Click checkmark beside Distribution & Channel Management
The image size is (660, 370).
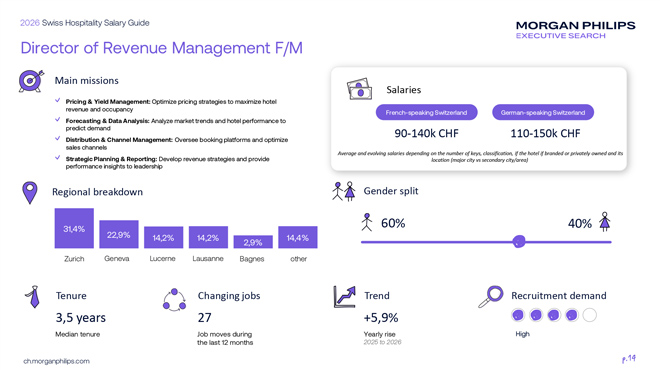click(x=58, y=138)
